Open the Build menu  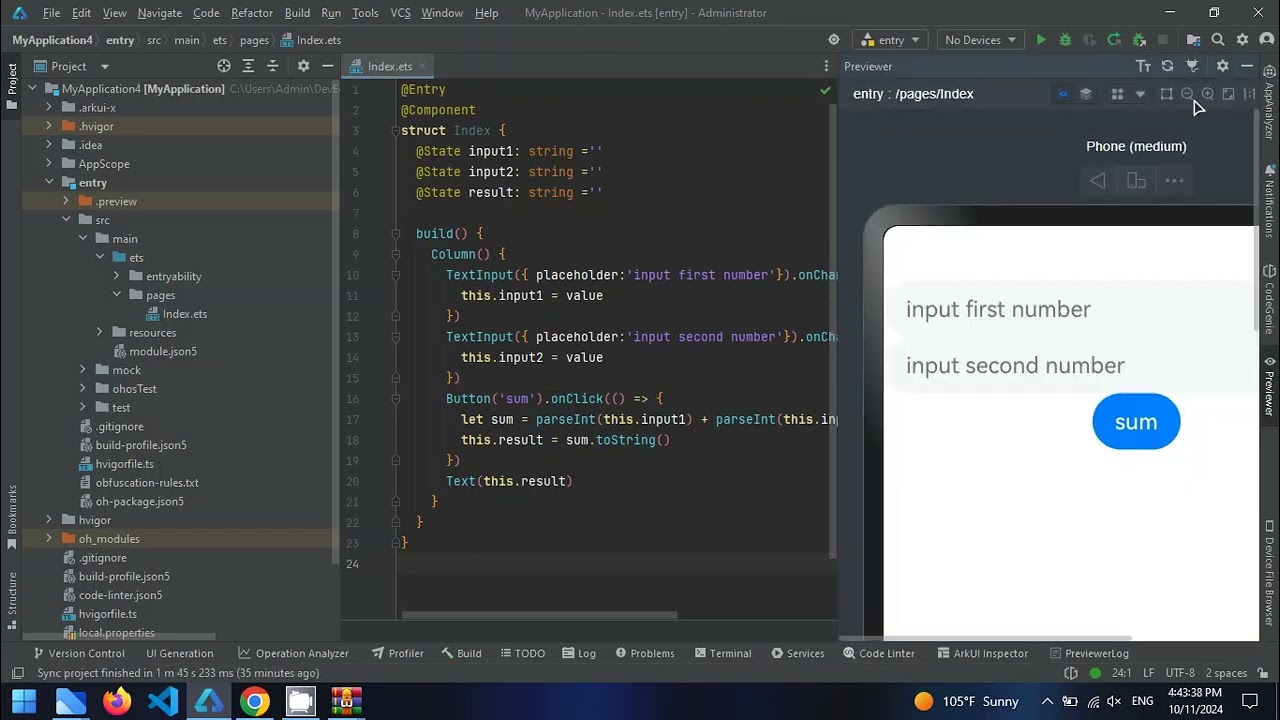297,13
